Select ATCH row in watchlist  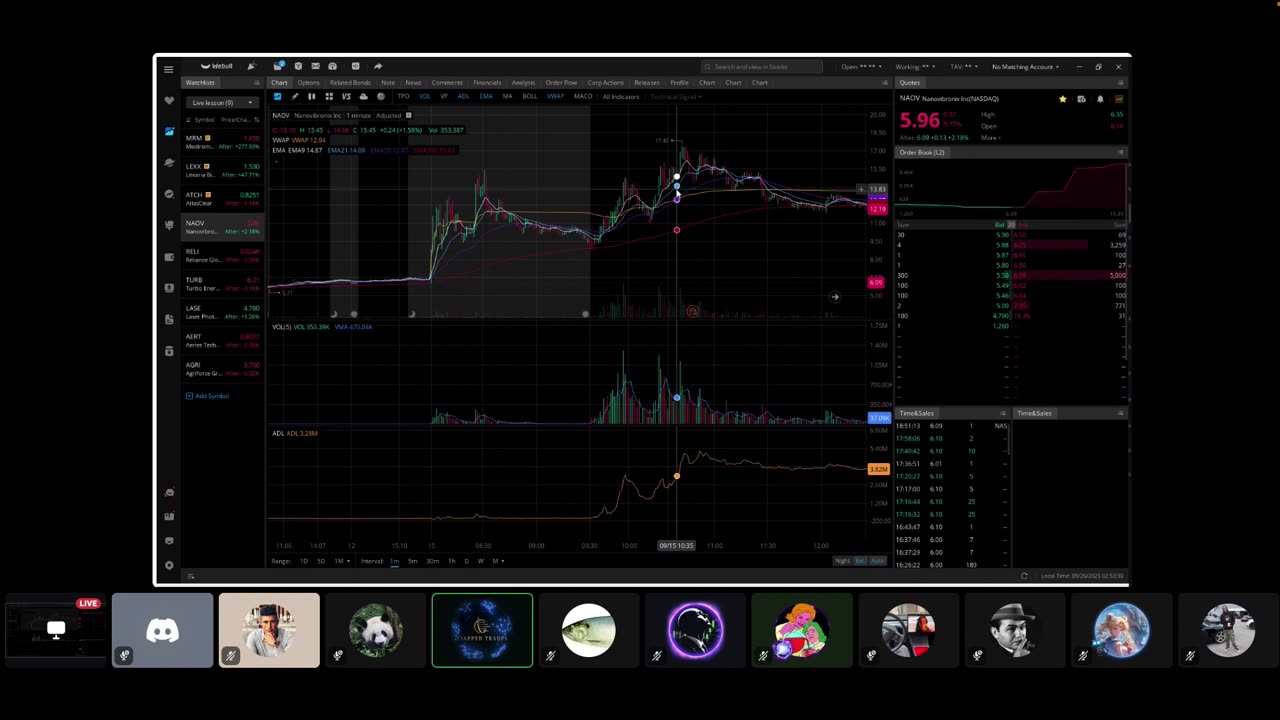point(222,198)
